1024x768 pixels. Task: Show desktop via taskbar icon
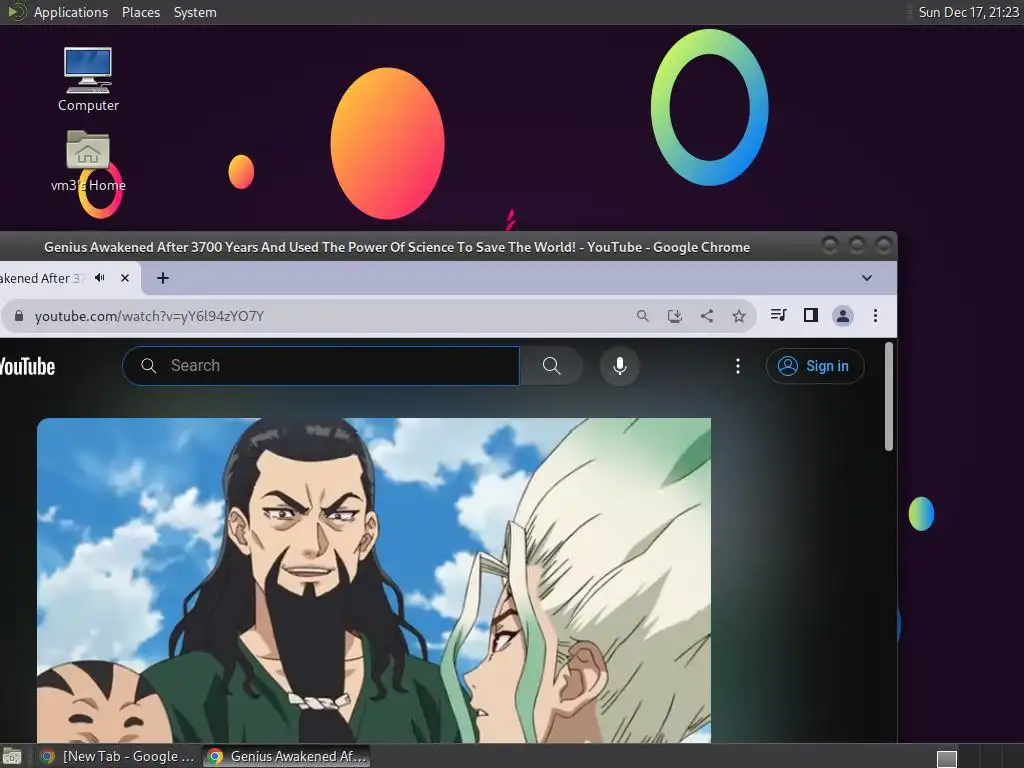(x=12, y=757)
